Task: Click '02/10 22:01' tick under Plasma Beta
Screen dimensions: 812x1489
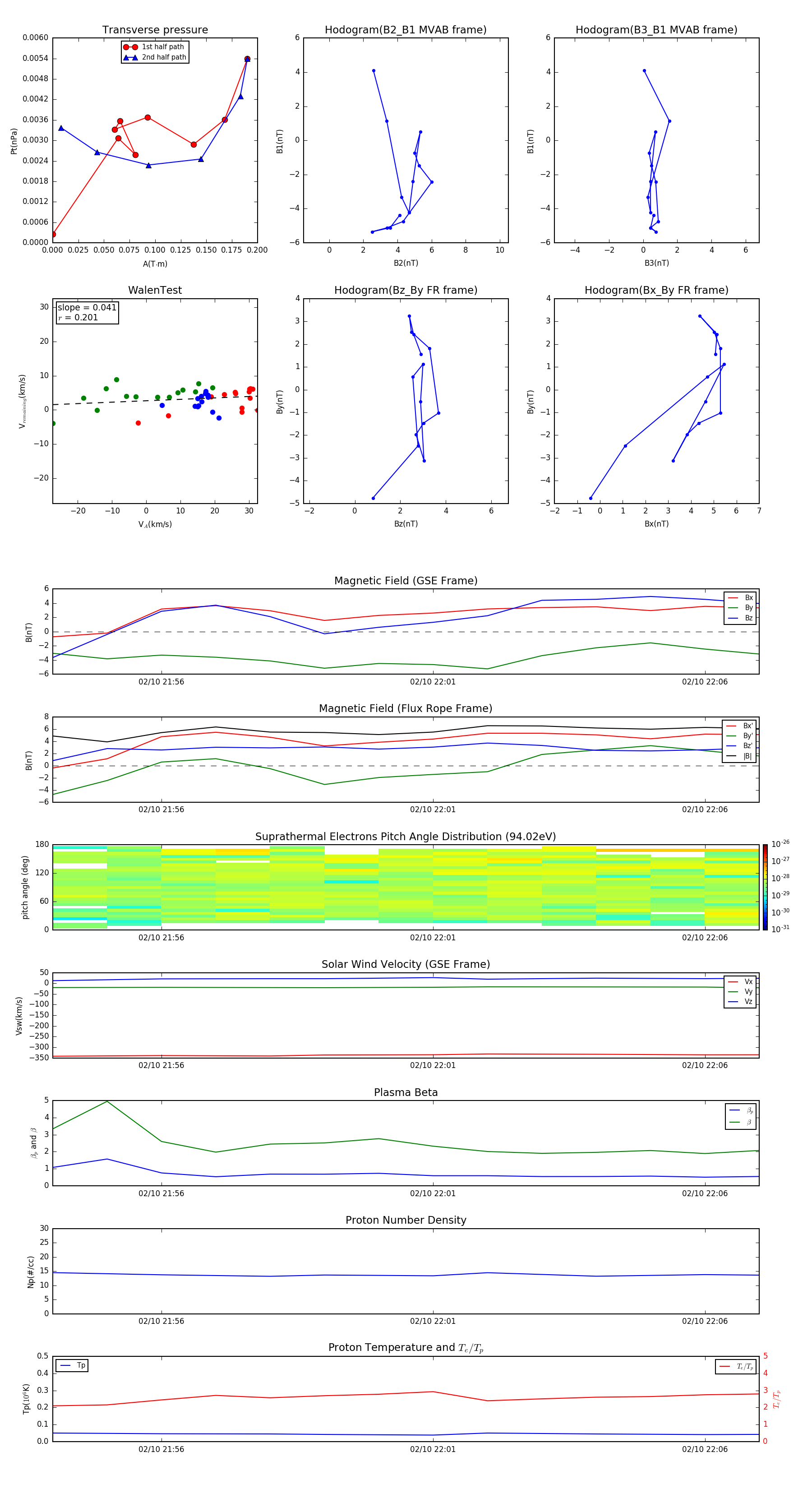Action: coord(433,1193)
